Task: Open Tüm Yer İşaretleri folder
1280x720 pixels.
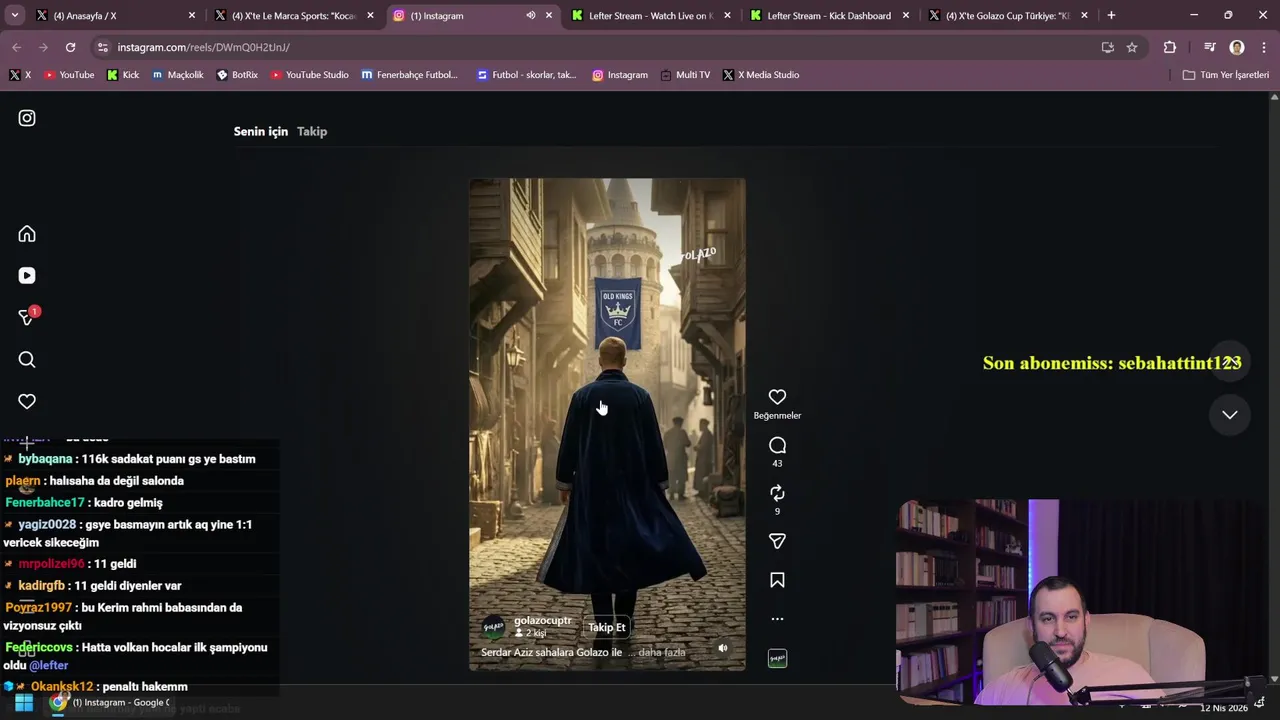Action: coord(1226,75)
